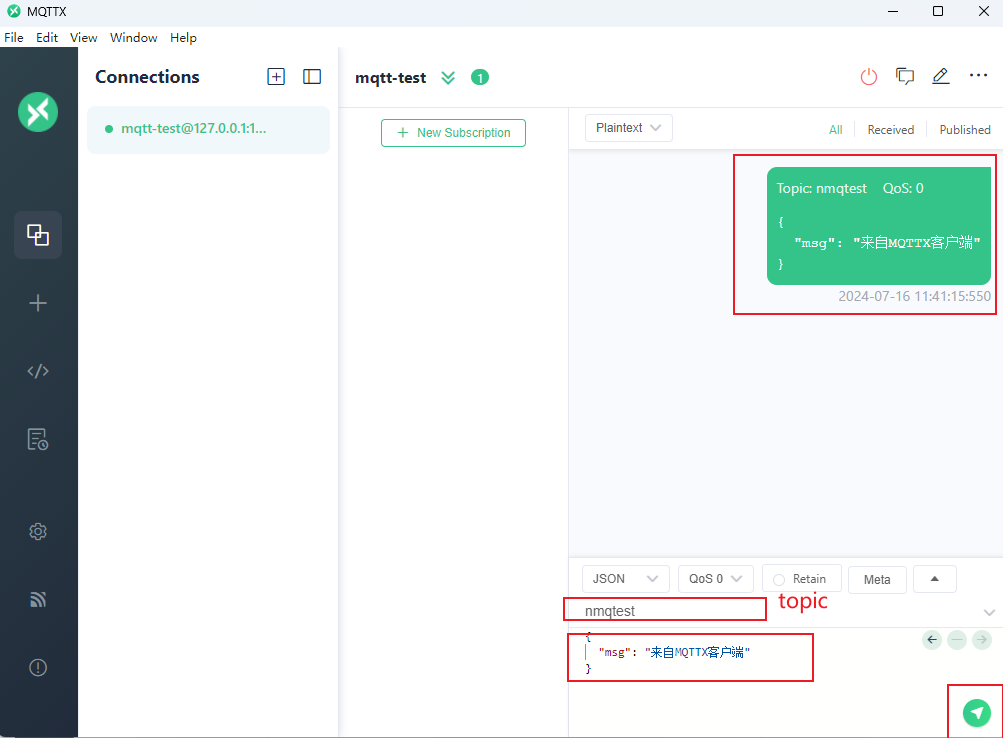Open the Meta button
Viewport: 1003px width, 738px height.
(877, 579)
